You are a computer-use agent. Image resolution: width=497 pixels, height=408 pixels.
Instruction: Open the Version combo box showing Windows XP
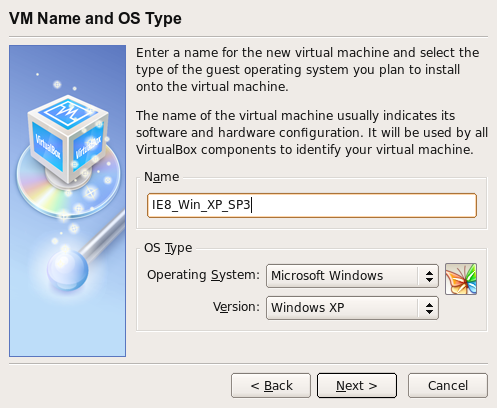pyautogui.click(x=352, y=308)
